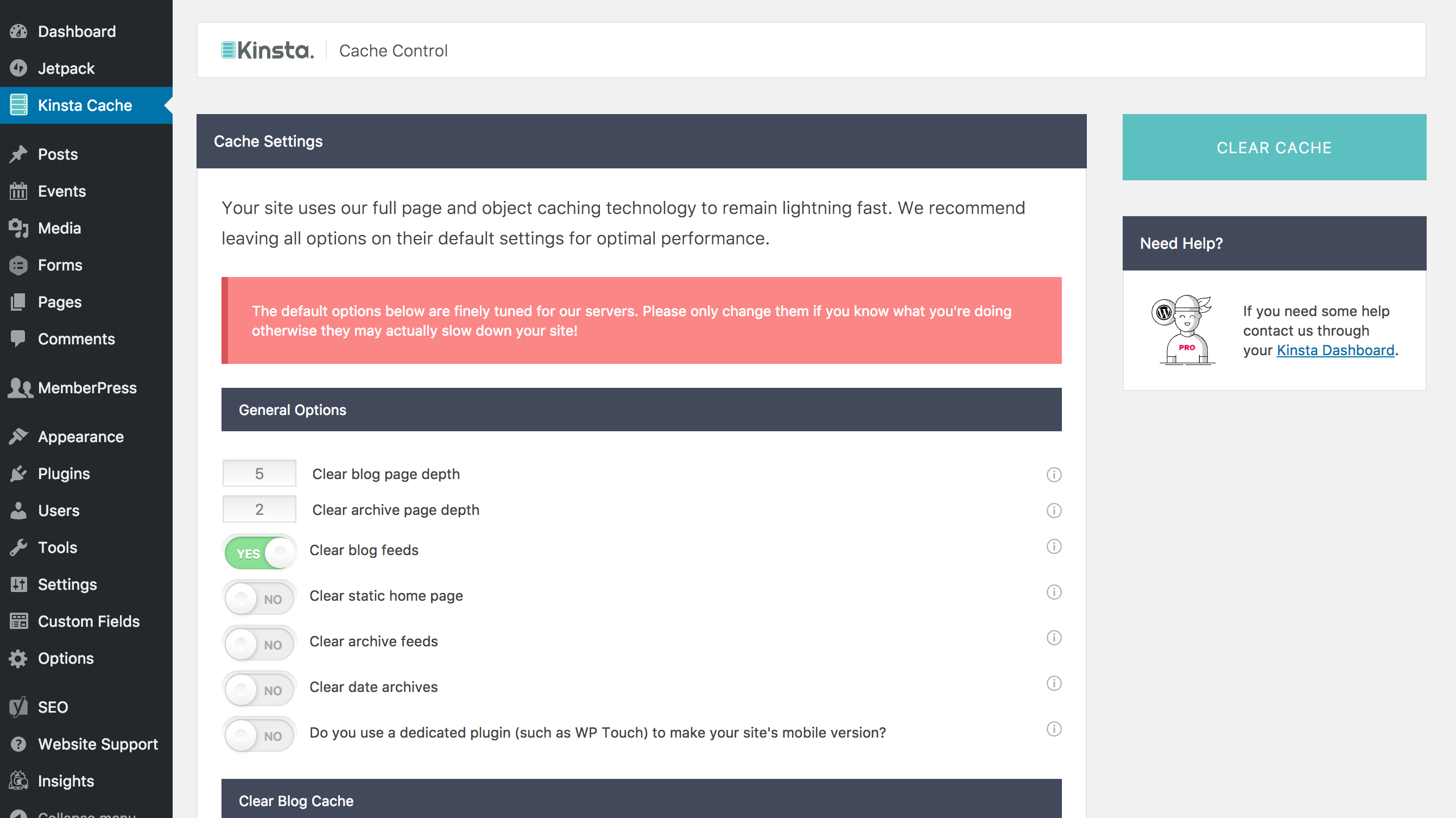Screen dimensions: 1456x818
Task: Click the Clear blog page depth input field
Action: (x=258, y=473)
